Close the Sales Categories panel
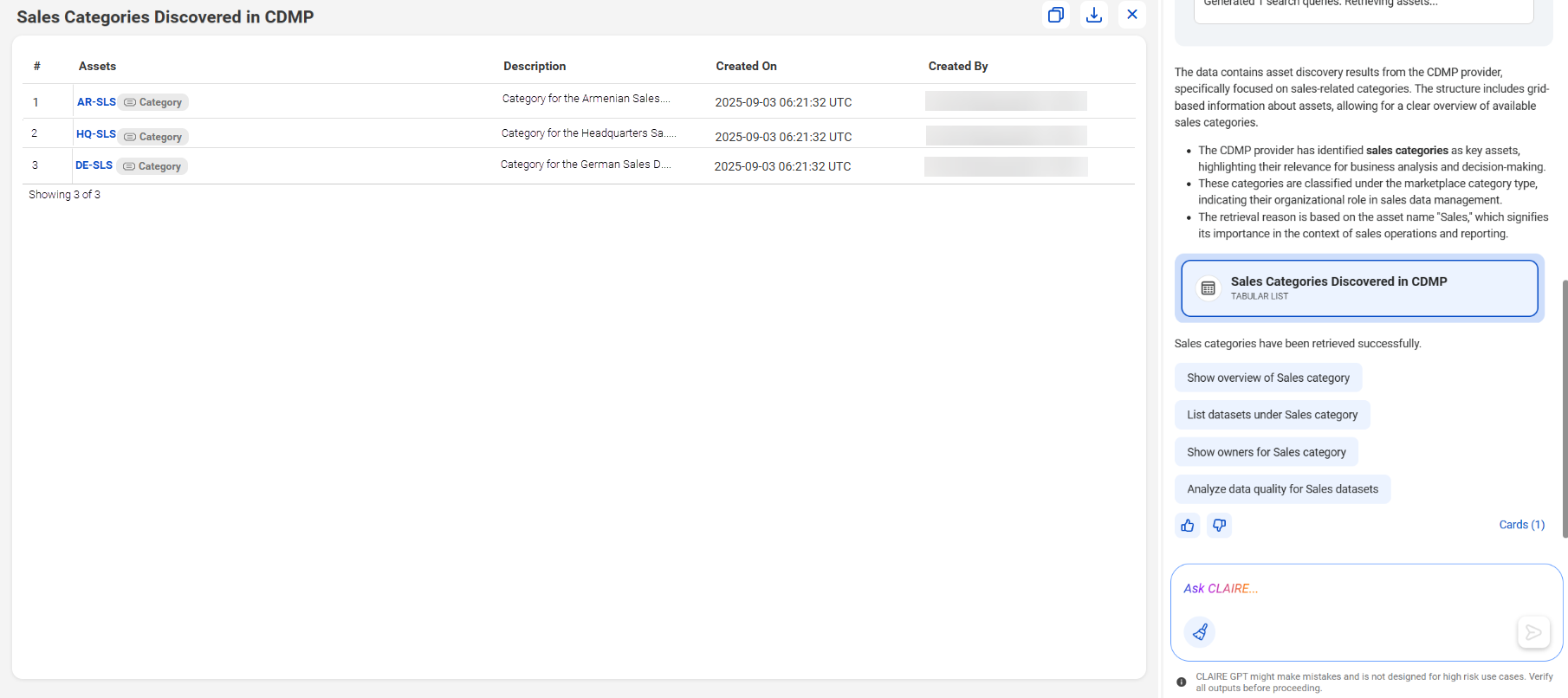 point(1132,15)
